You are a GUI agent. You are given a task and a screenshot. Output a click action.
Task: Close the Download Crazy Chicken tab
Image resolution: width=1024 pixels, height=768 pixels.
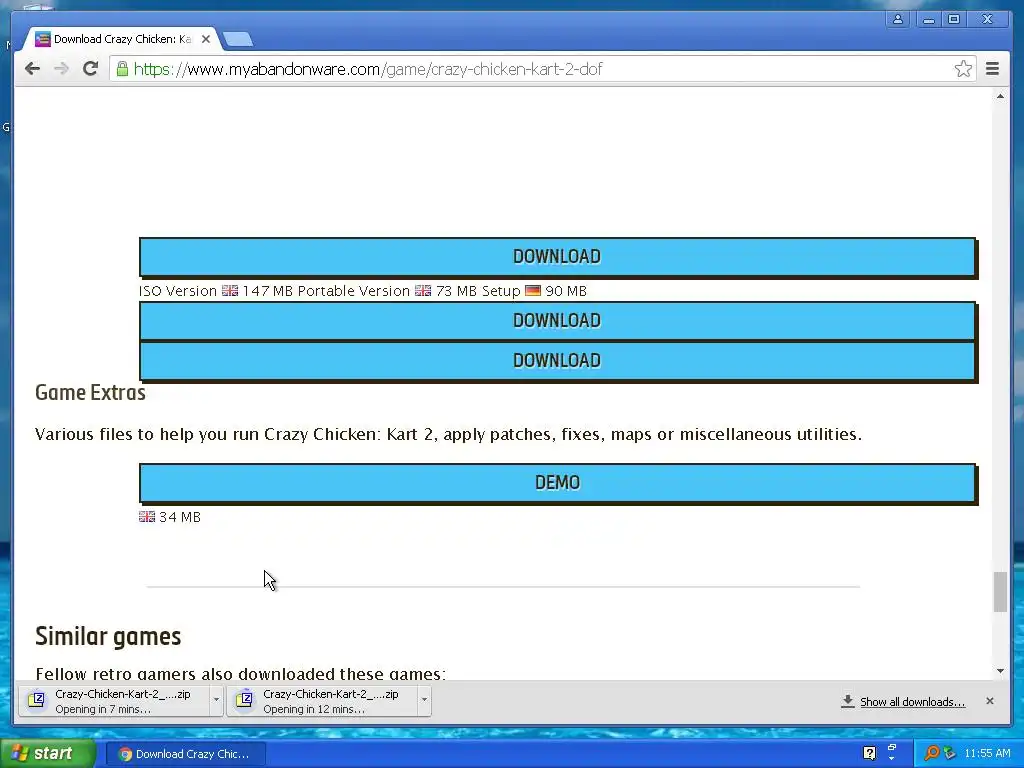click(206, 39)
